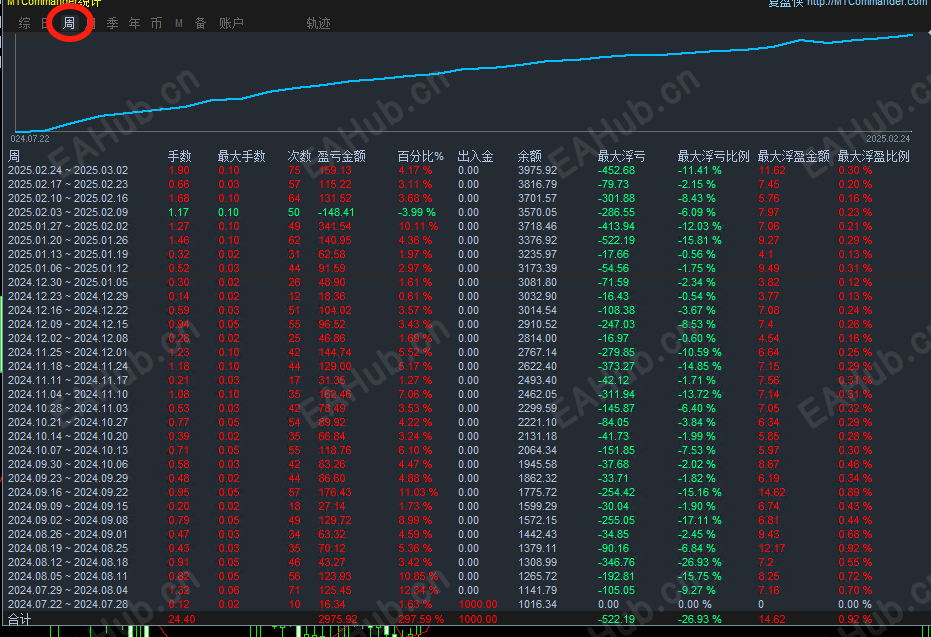Click the 百分比% column header
Screen dimensions: 931x637
pyautogui.click(x=420, y=156)
